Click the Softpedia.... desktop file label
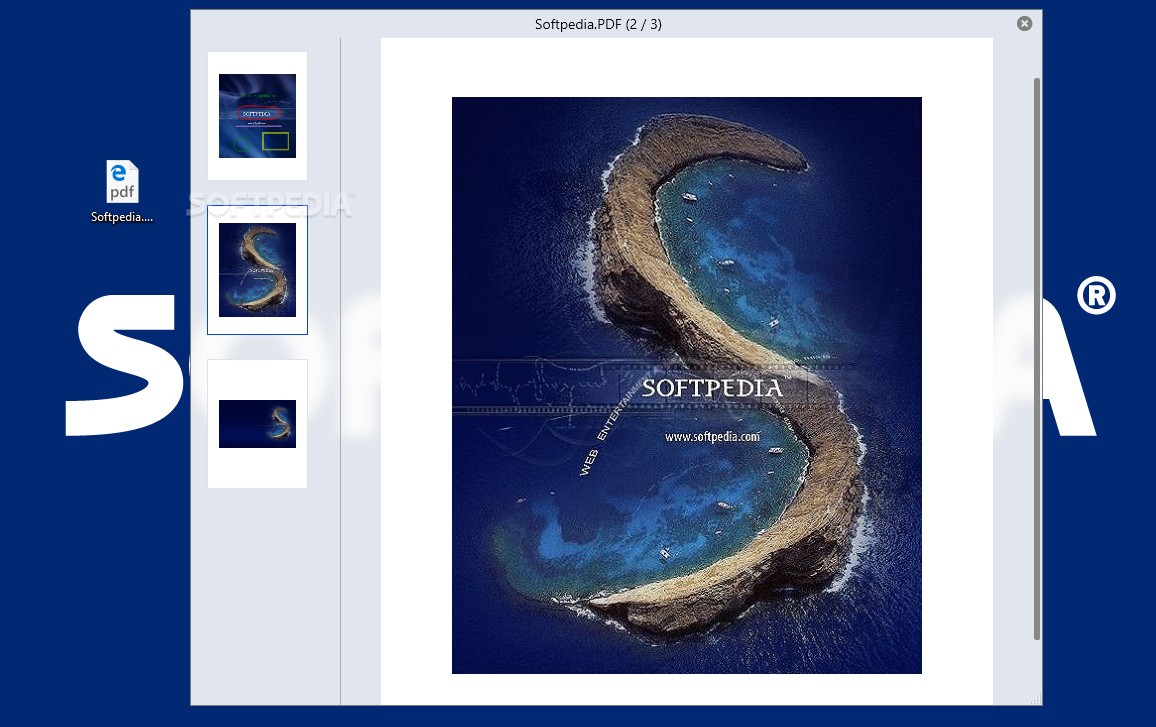This screenshot has height=727, width=1156. point(122,217)
